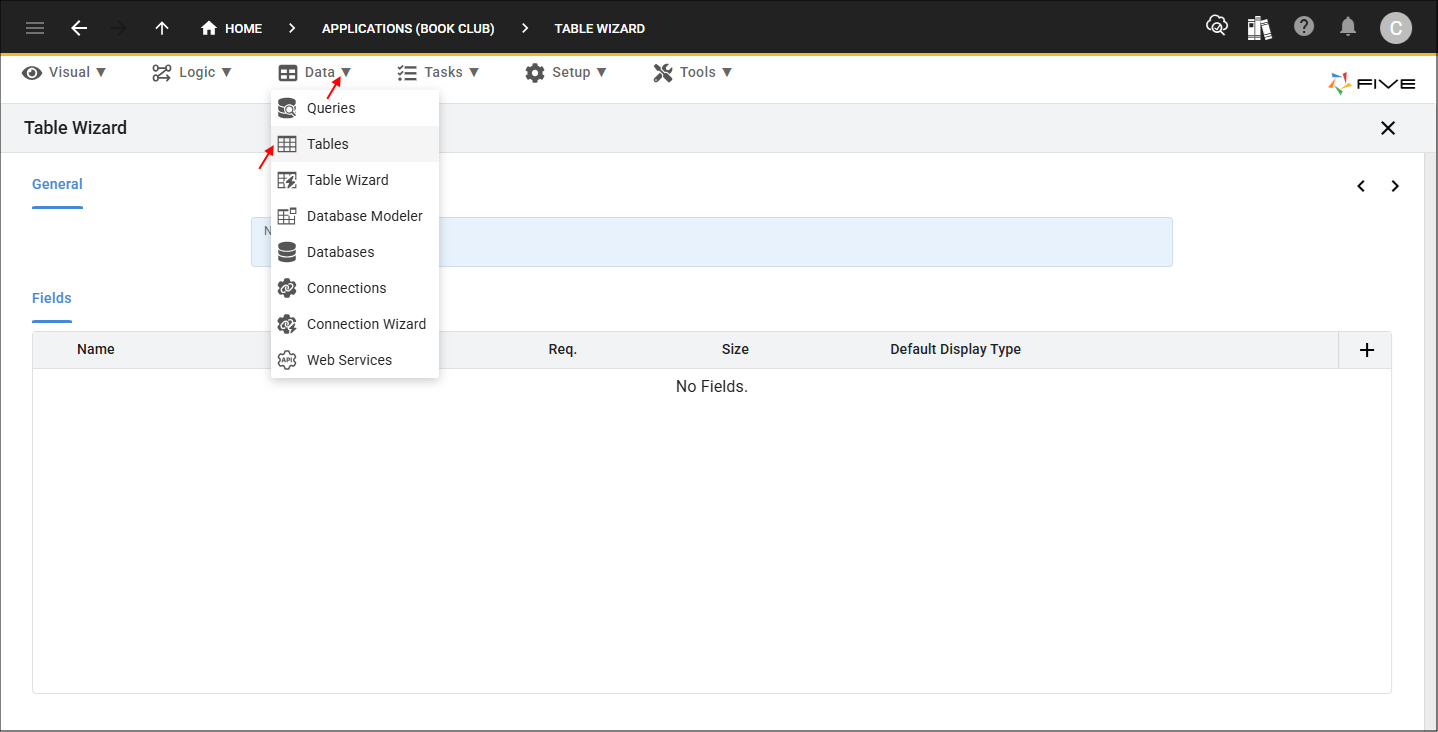
Task: Add a new field with plus button
Action: coord(1367,350)
